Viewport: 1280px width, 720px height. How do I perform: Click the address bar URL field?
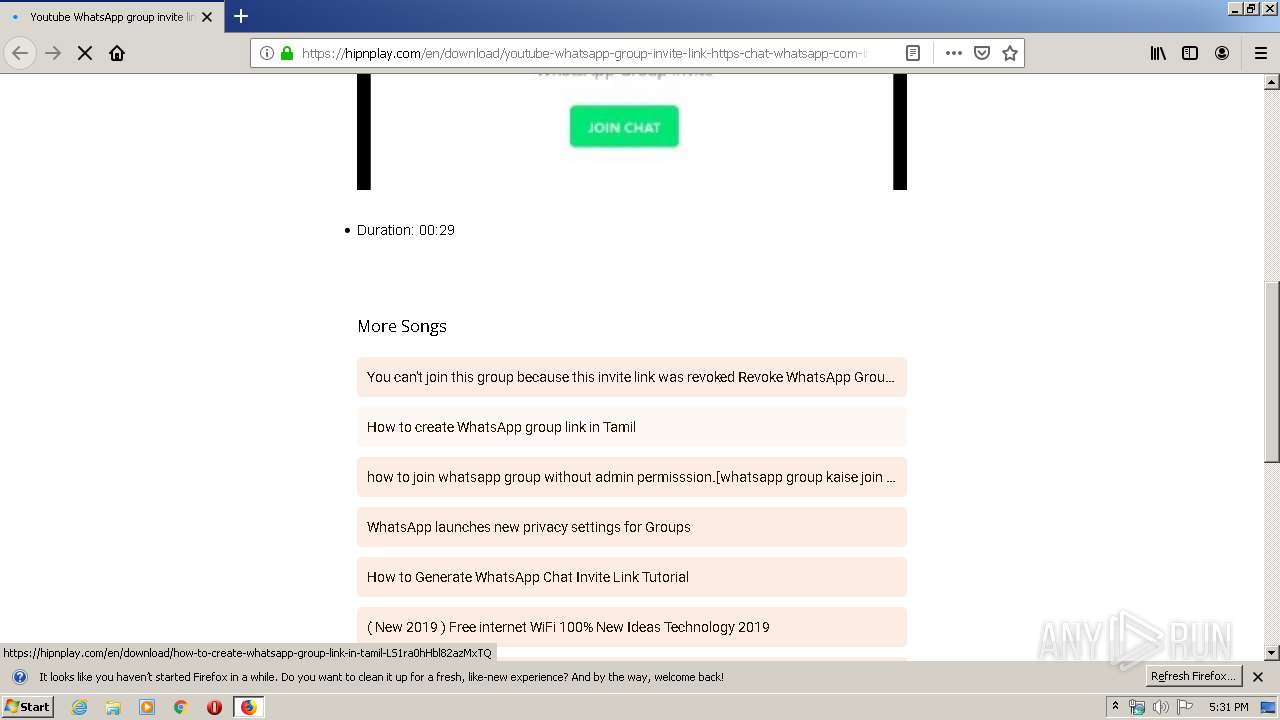(583, 53)
